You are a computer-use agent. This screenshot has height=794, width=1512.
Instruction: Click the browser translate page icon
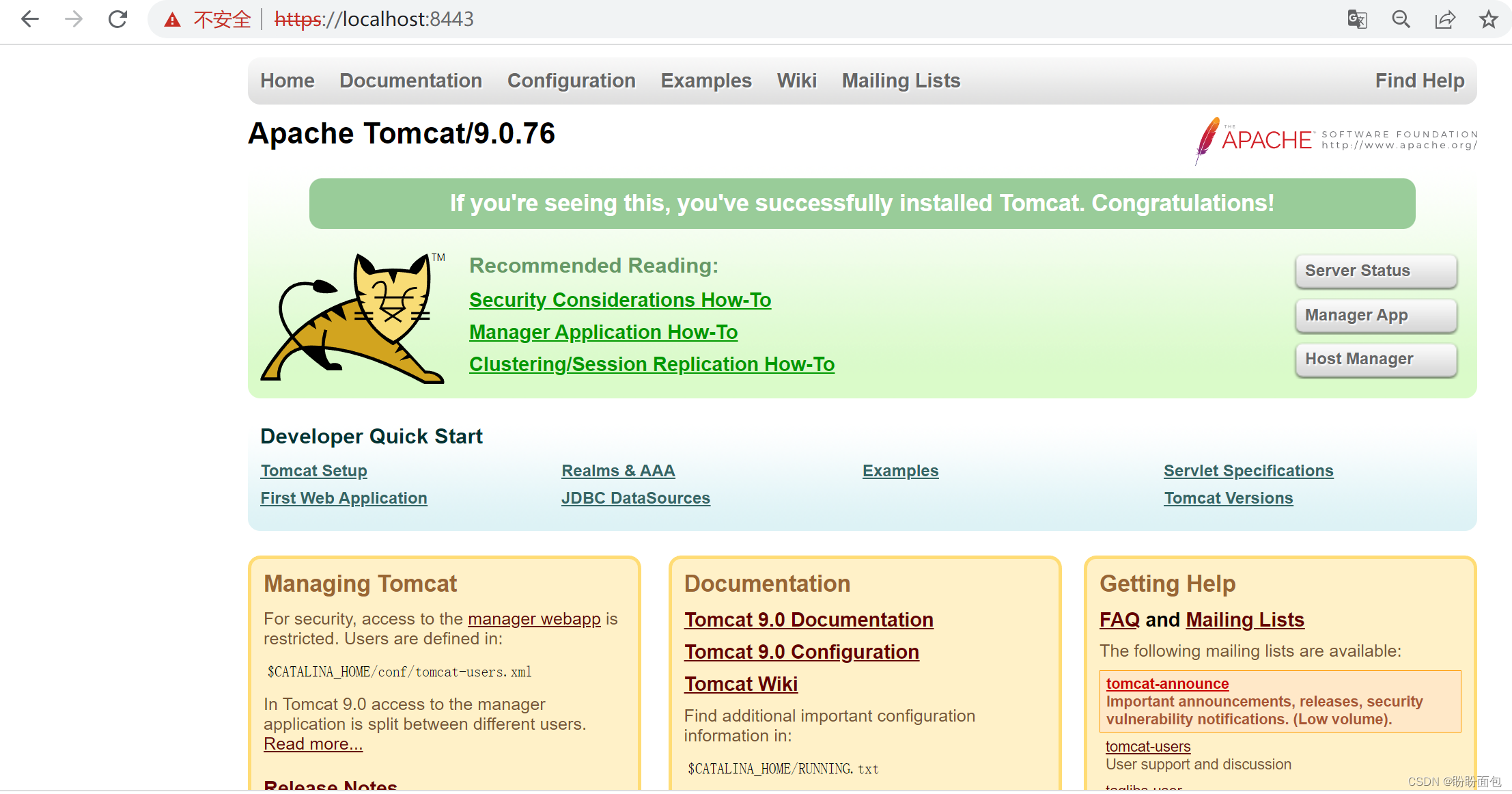[x=1357, y=18]
